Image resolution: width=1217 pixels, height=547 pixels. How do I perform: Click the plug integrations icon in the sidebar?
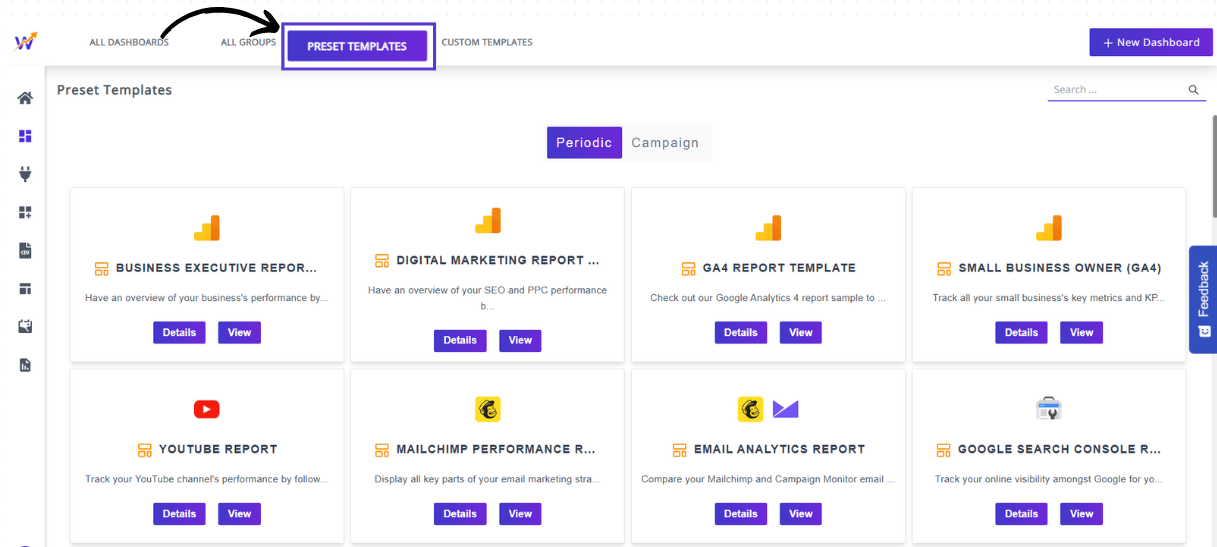pyautogui.click(x=25, y=174)
